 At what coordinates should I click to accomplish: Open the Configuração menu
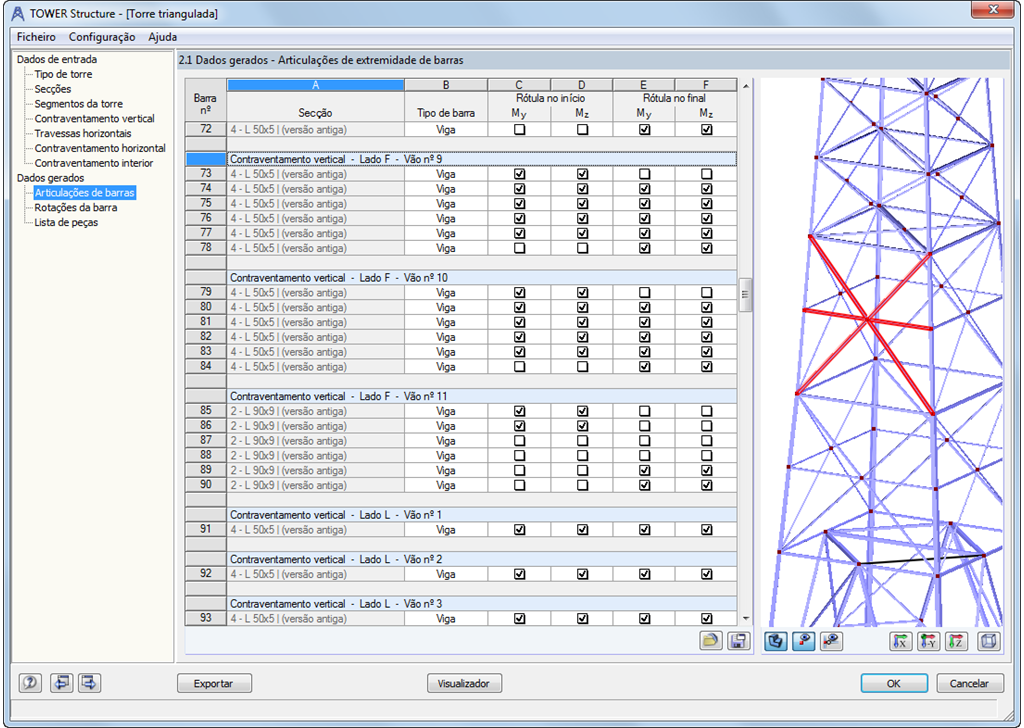(x=102, y=37)
